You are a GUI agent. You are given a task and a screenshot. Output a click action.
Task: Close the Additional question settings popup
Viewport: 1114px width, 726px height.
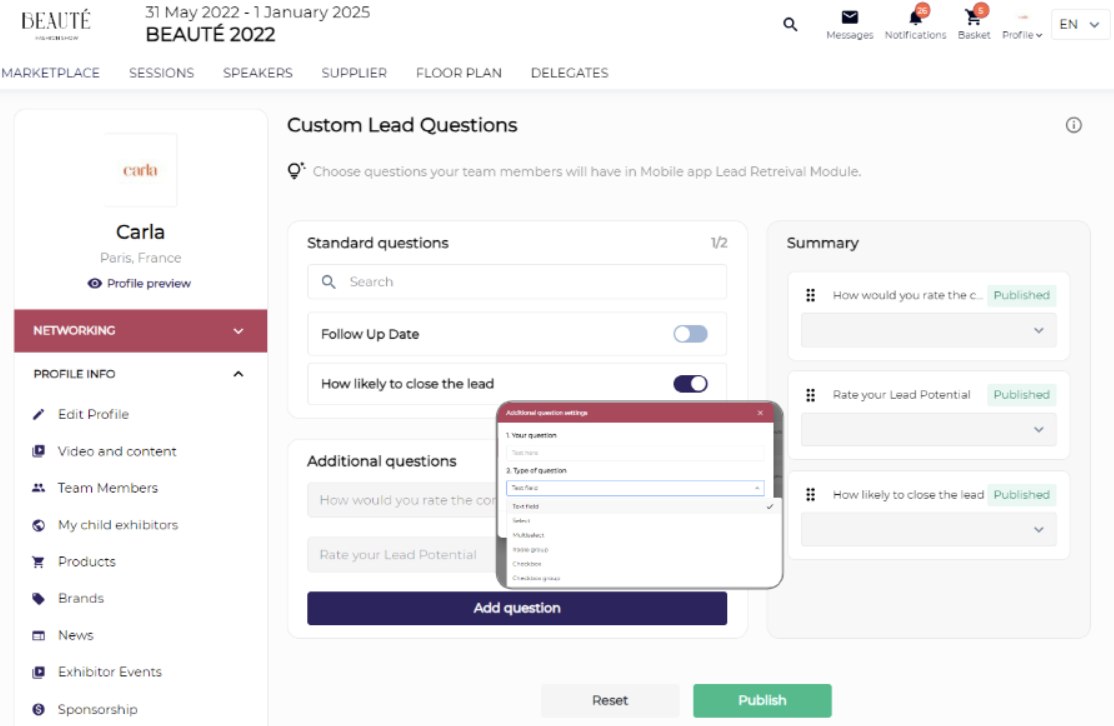point(760,413)
